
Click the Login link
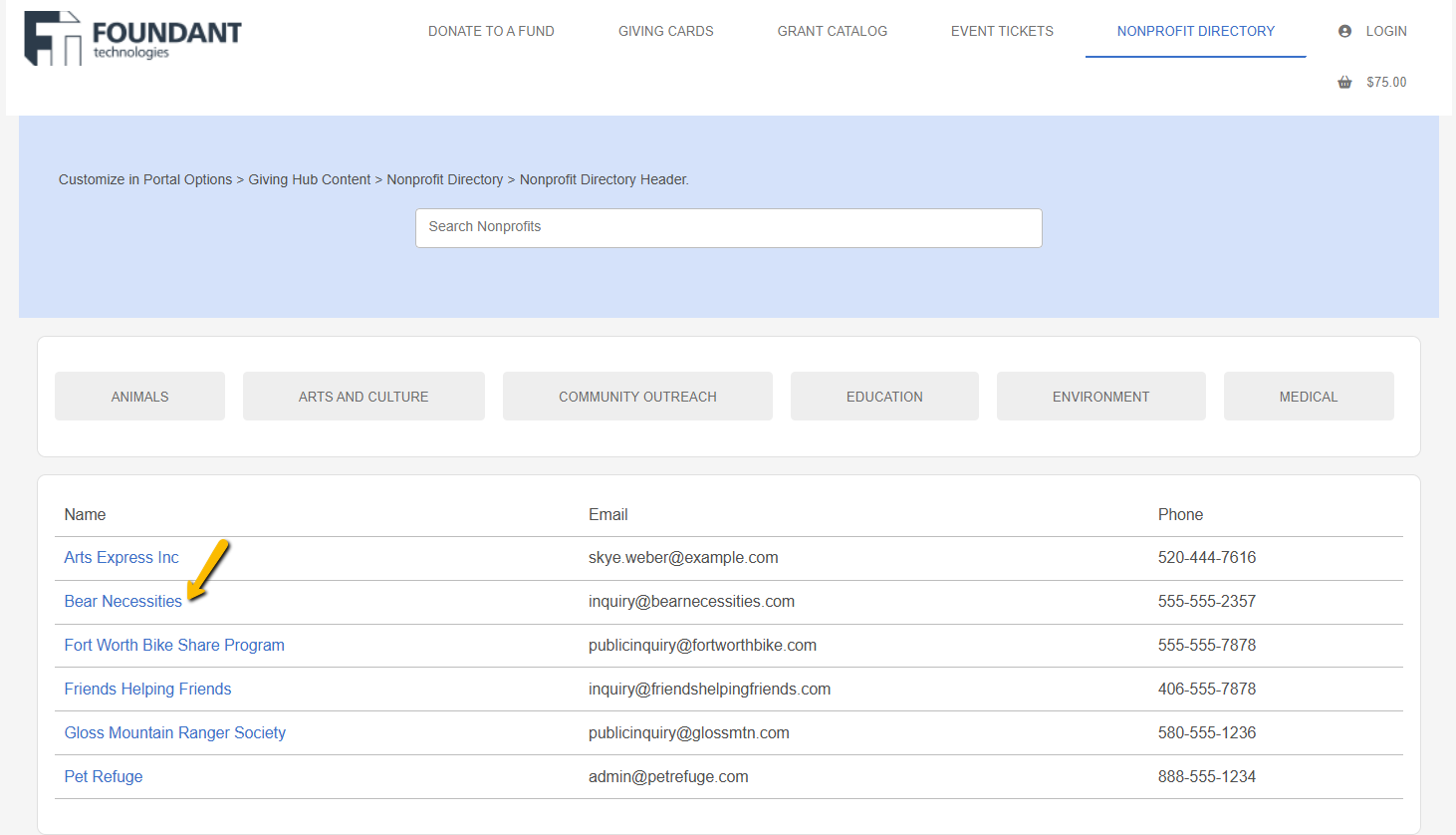click(1386, 32)
